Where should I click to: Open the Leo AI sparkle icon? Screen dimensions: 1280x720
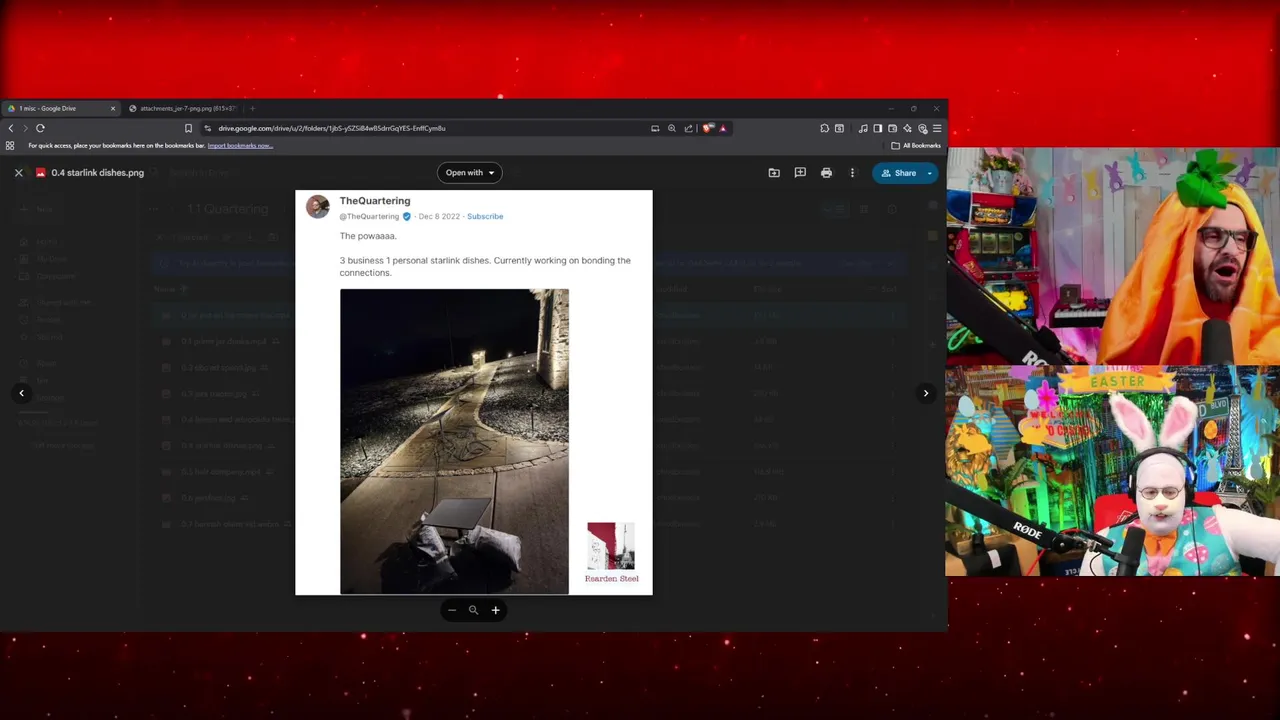tap(907, 128)
